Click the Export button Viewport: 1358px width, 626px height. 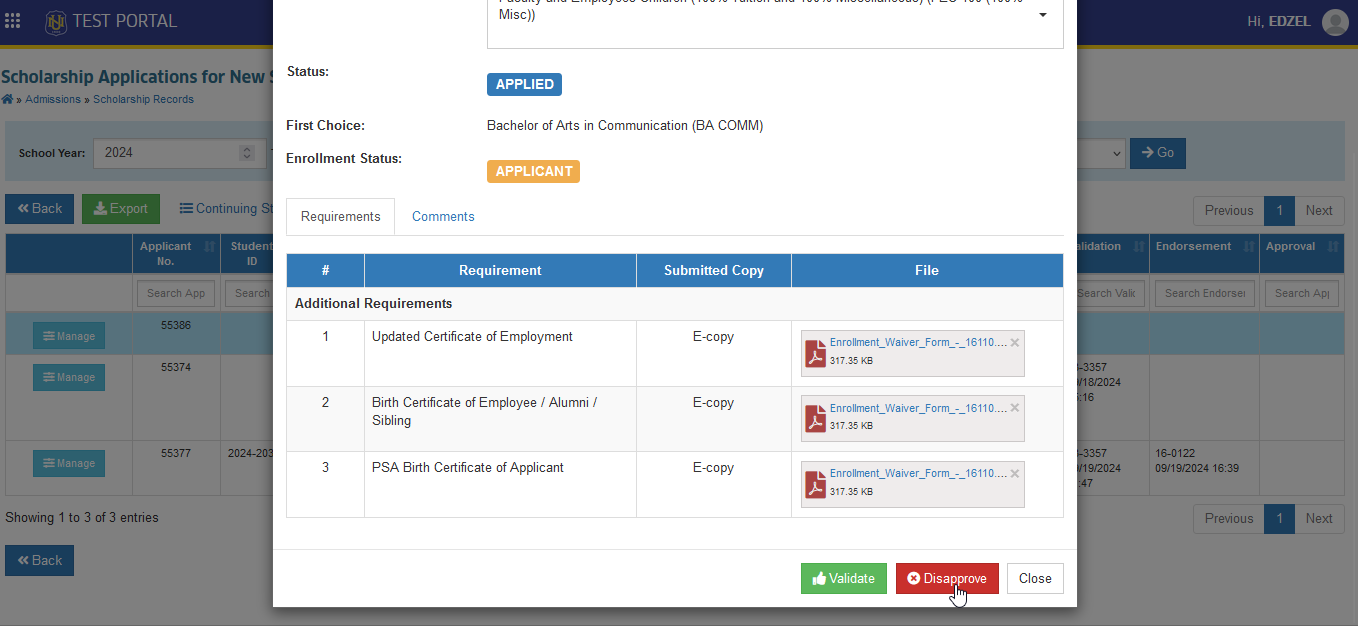tap(121, 209)
